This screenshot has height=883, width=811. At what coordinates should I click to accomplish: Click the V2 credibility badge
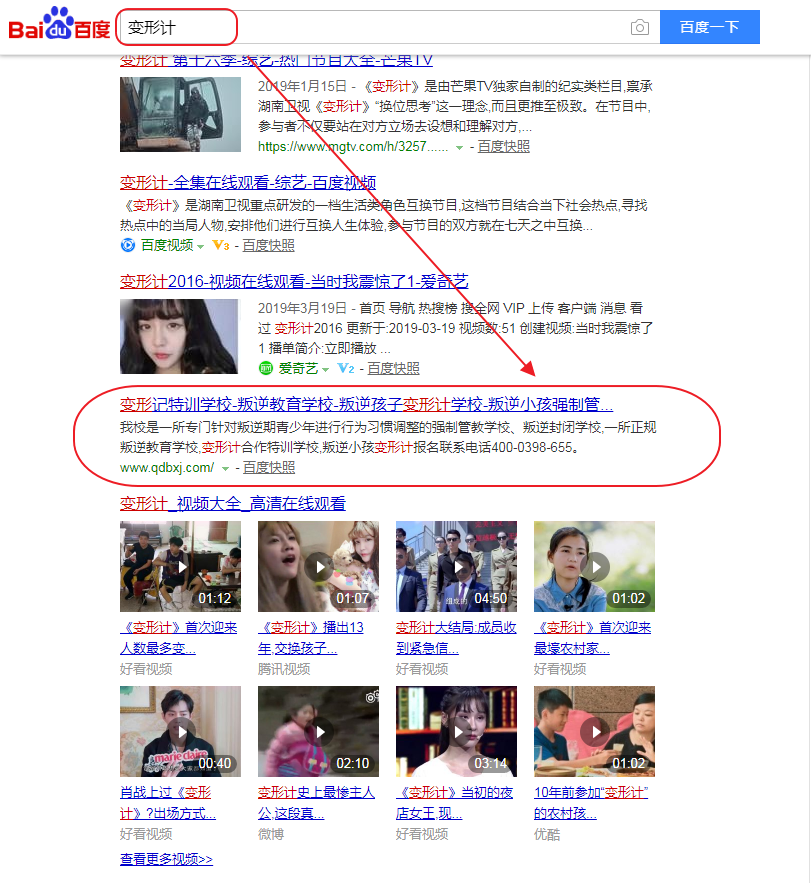pyautogui.click(x=346, y=369)
